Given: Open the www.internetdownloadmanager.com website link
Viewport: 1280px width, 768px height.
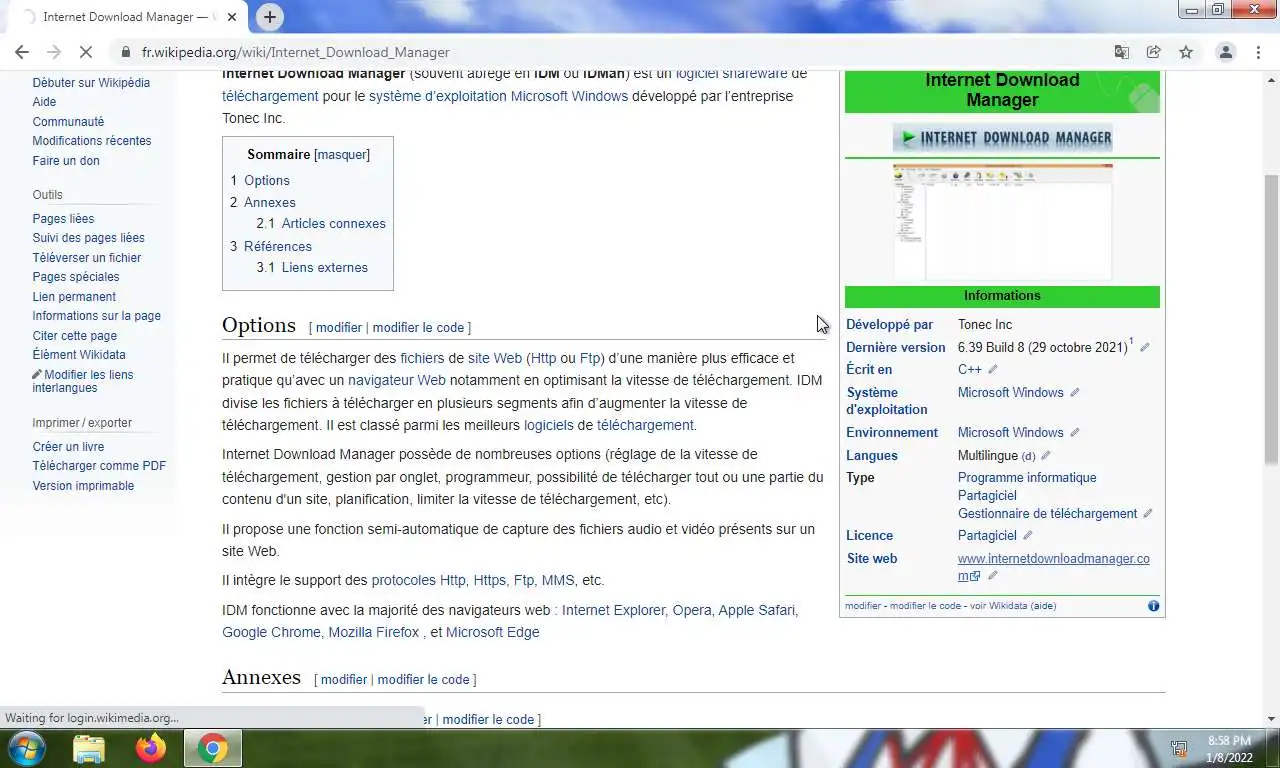Looking at the screenshot, I should click(x=1054, y=567).
